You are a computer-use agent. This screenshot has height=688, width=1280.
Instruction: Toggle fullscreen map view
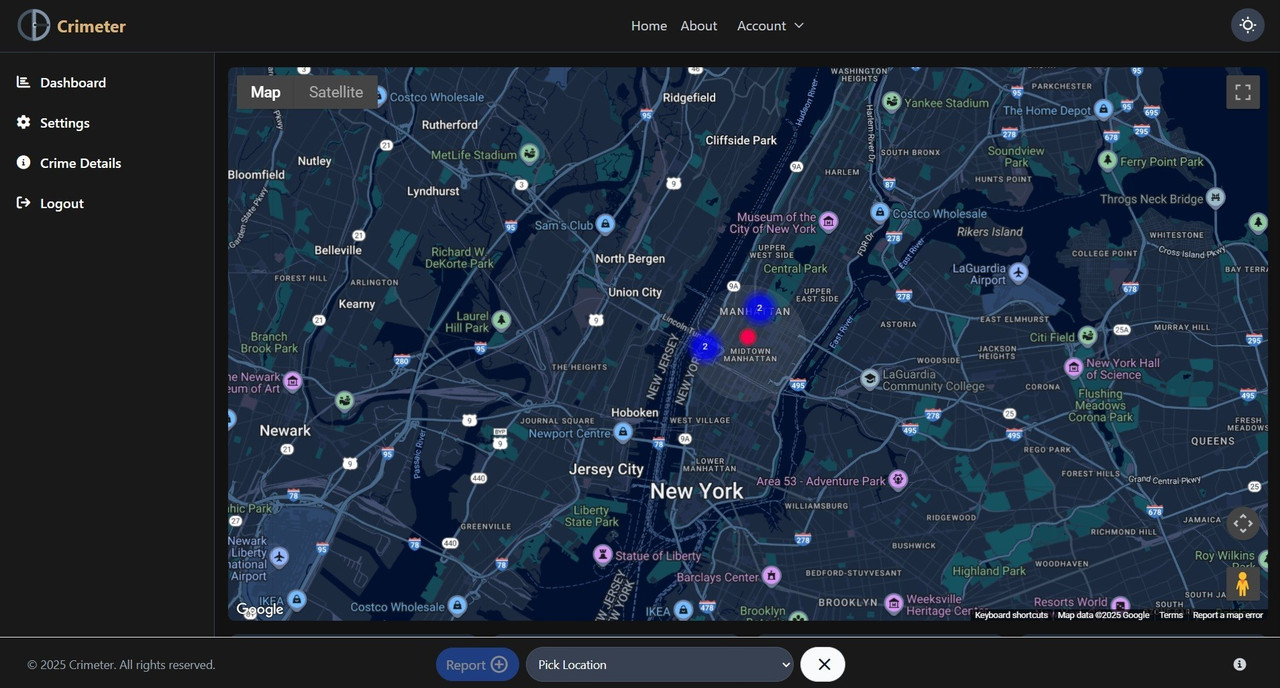(1243, 92)
